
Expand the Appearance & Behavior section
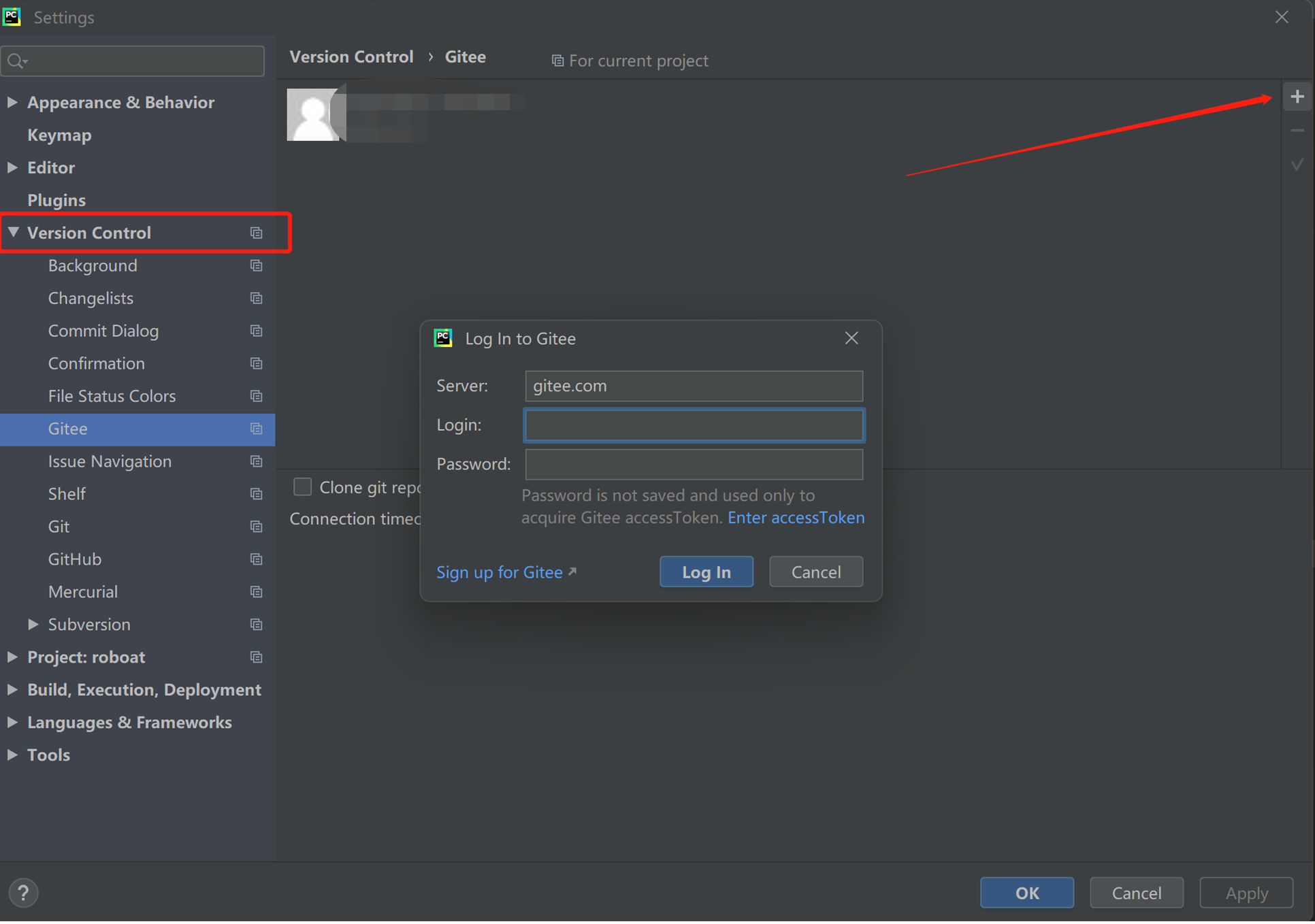[x=12, y=102]
